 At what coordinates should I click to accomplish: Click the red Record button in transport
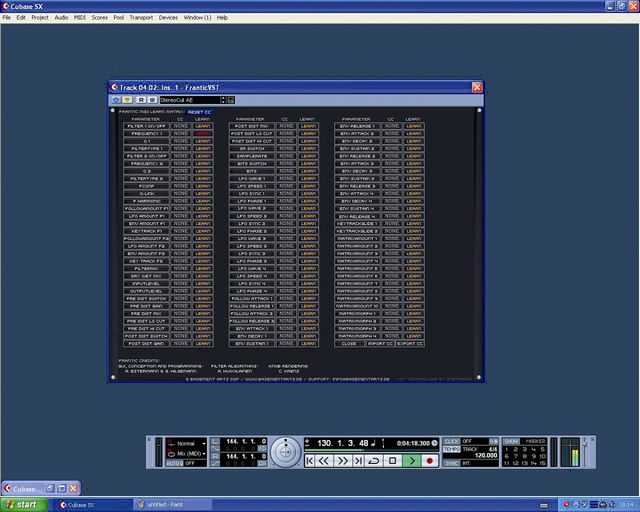click(x=429, y=461)
